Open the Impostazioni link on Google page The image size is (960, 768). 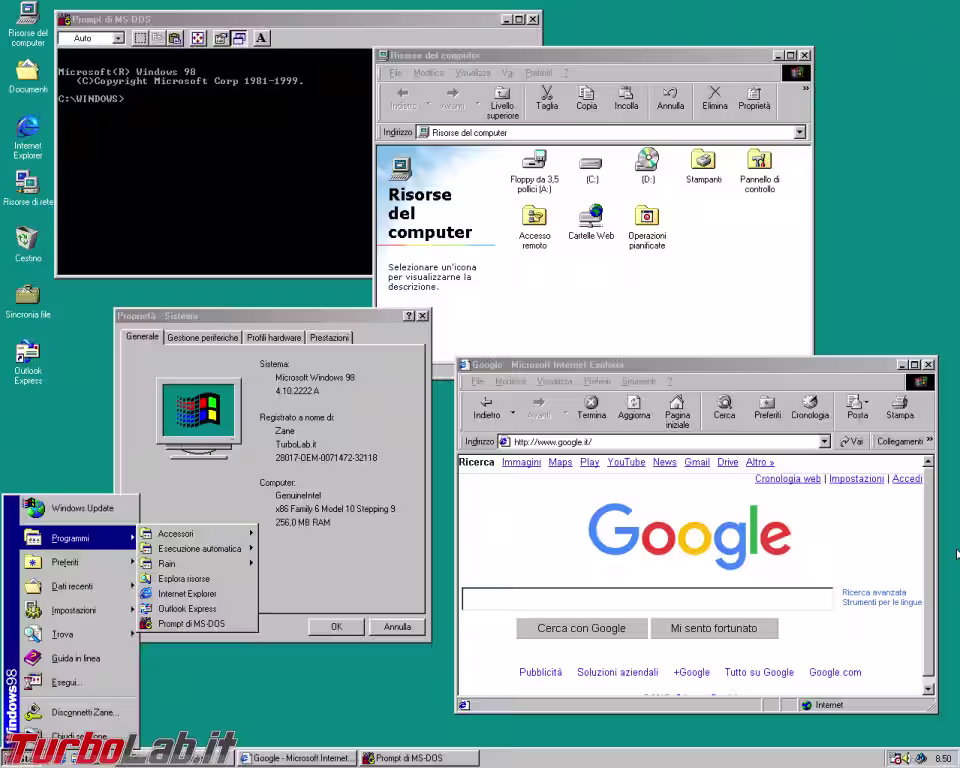(x=856, y=478)
